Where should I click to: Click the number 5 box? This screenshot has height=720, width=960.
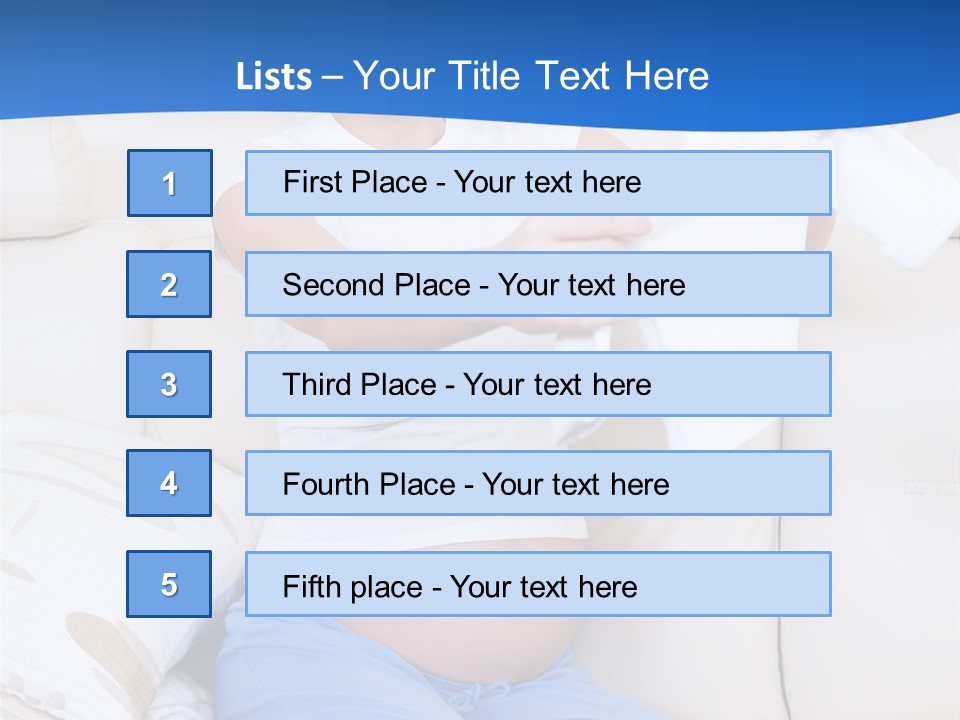tap(169, 584)
